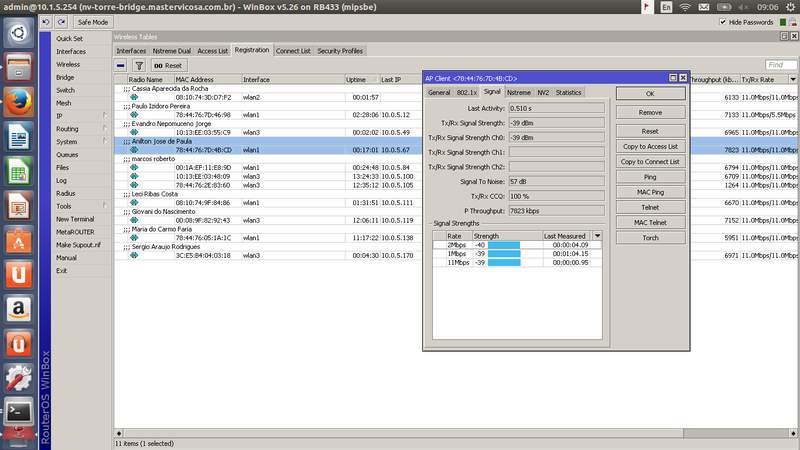
Task: Launch Firefox from the dock
Action: click(18, 102)
